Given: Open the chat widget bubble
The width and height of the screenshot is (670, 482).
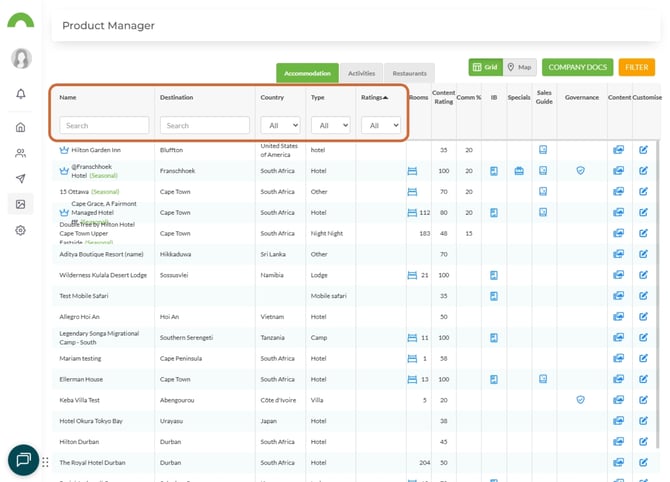Looking at the screenshot, I should 24,460.
